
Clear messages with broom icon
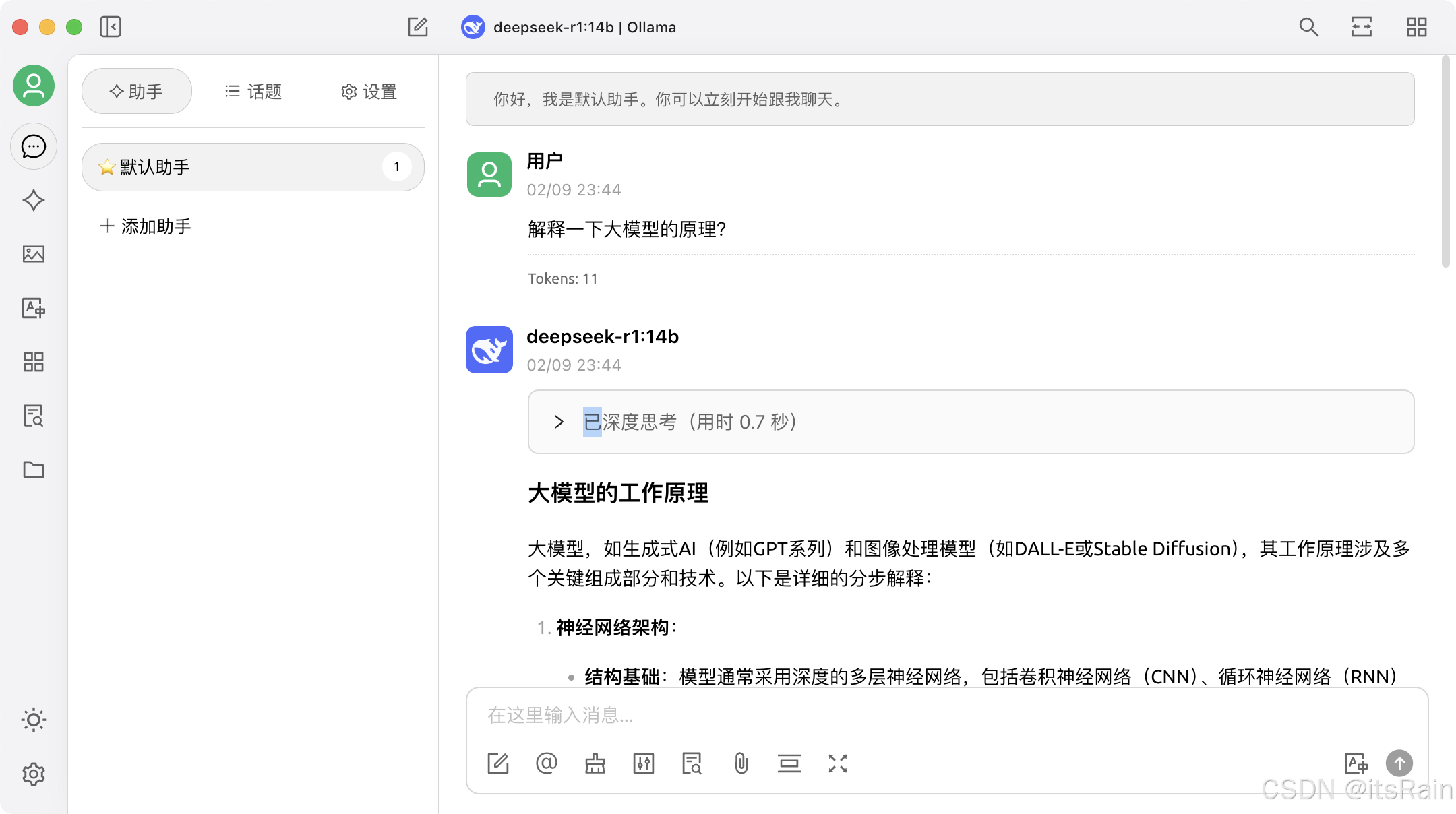(595, 763)
